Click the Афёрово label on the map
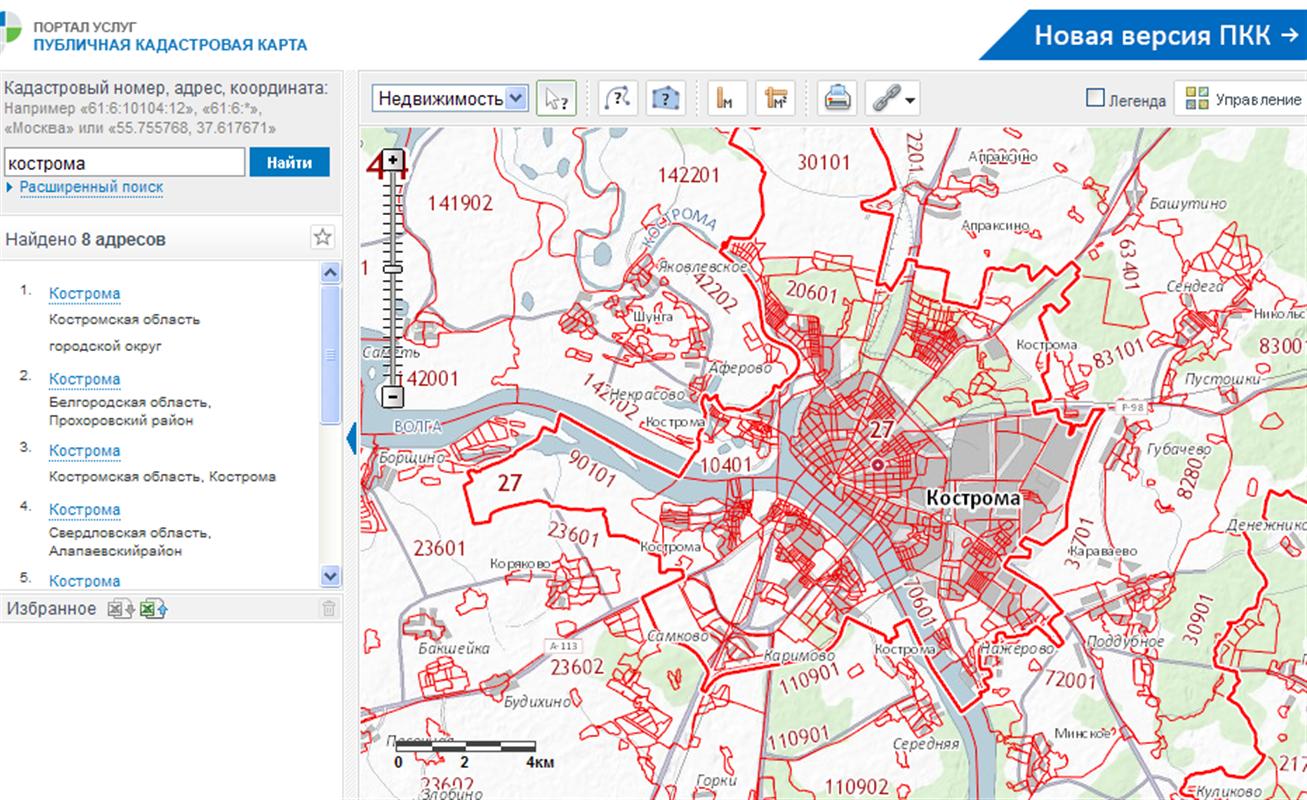This screenshot has height=800, width=1307. [739, 368]
